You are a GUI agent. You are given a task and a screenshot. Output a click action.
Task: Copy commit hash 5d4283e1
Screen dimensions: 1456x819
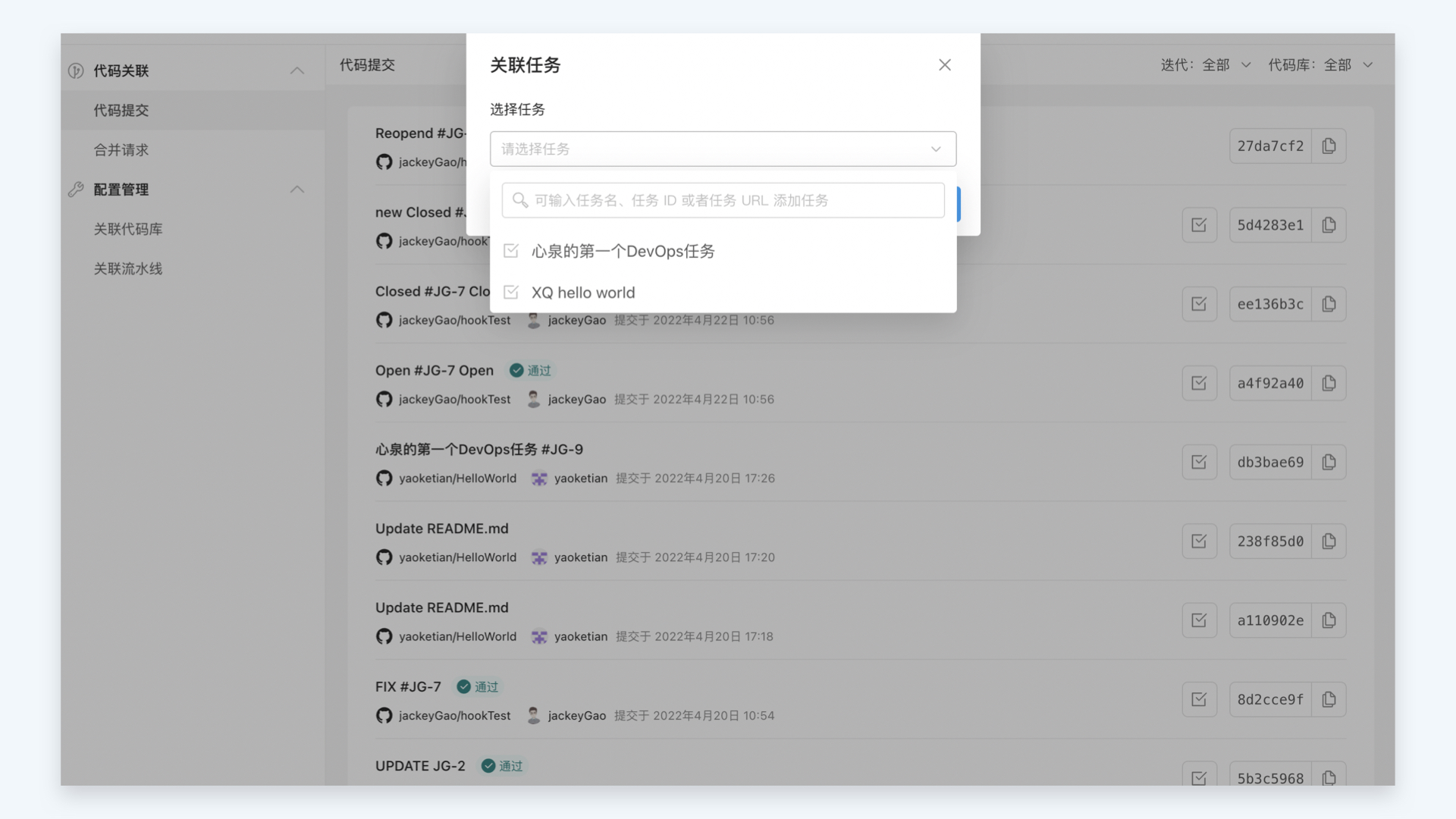pyautogui.click(x=1329, y=225)
